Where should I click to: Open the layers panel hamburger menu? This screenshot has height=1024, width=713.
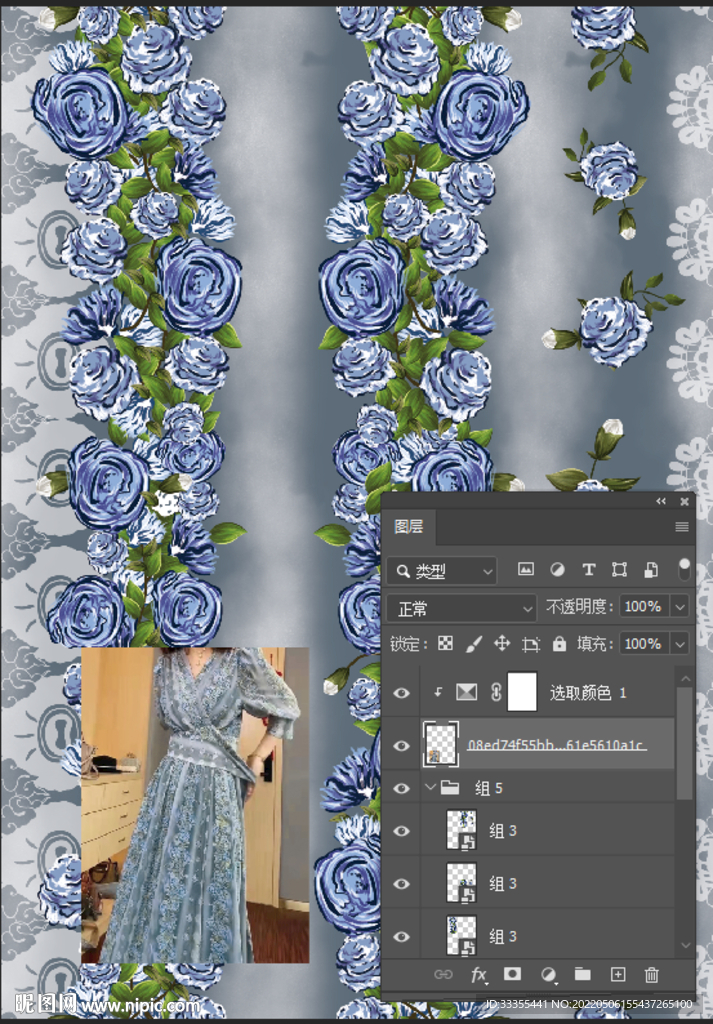coord(682,526)
